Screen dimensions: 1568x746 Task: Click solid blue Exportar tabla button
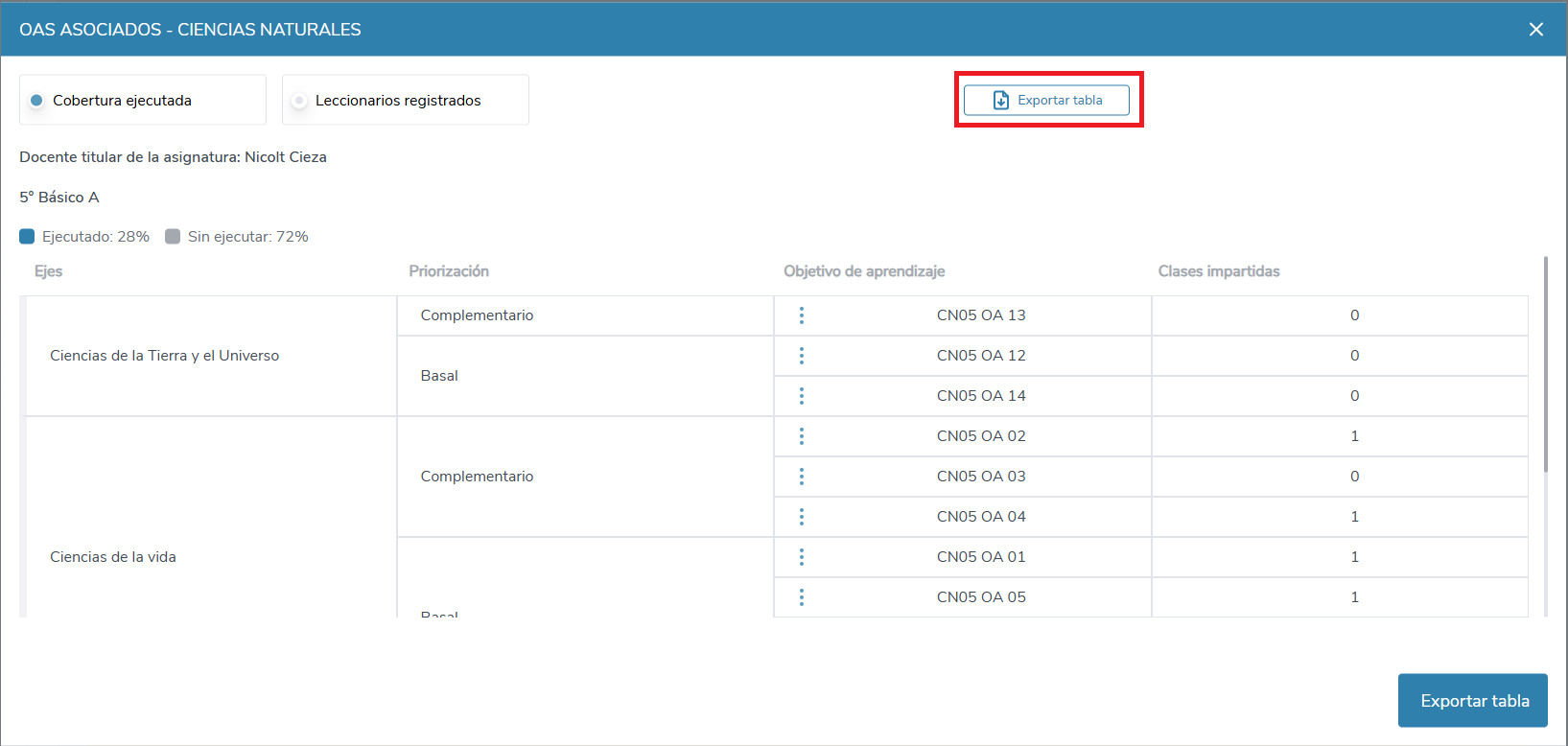1473,701
